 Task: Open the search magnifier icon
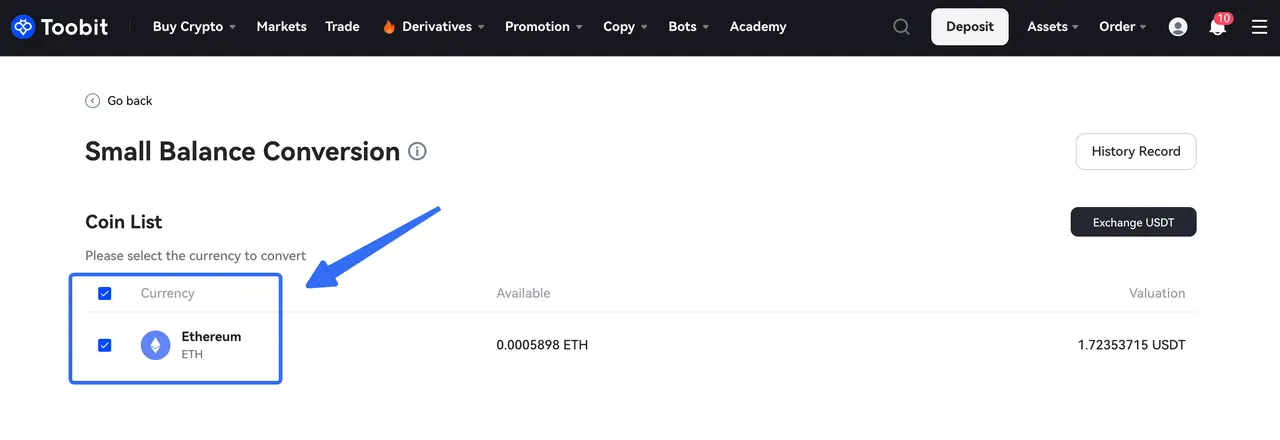[901, 27]
